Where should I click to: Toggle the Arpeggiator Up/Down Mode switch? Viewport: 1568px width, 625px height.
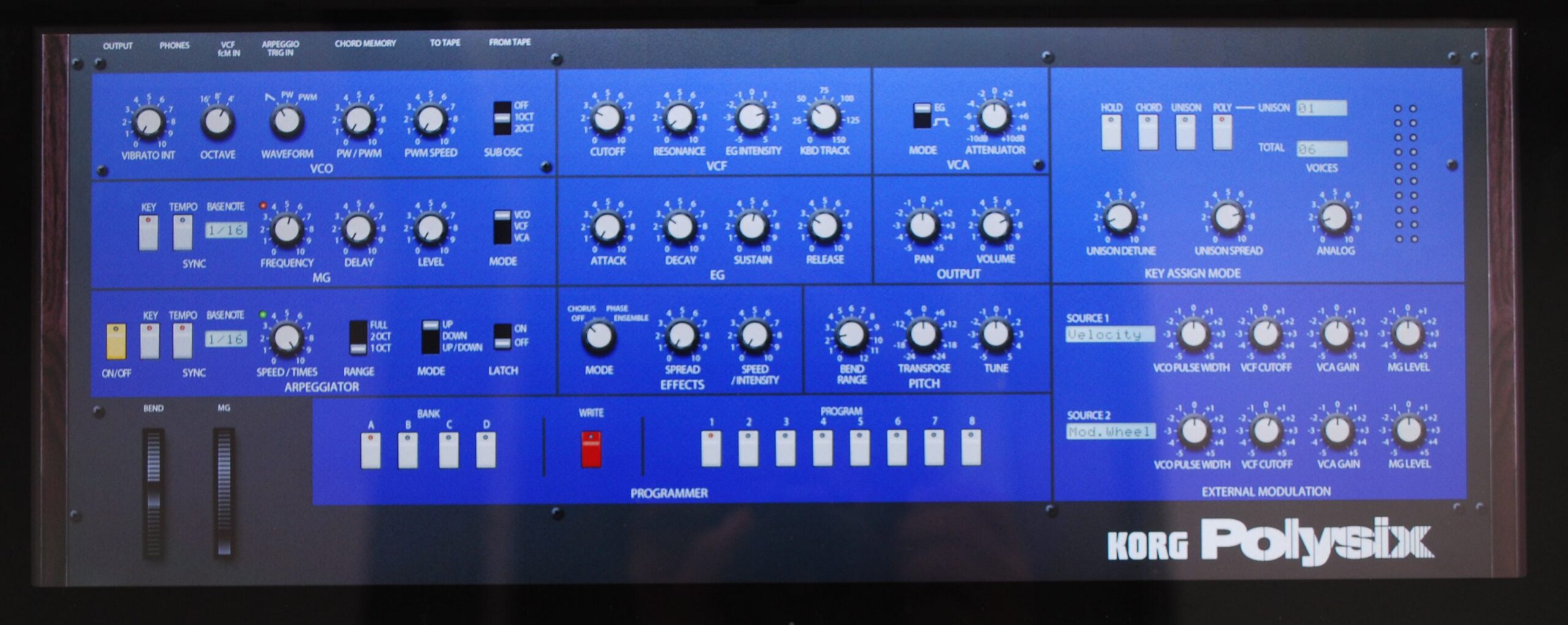pos(431,336)
